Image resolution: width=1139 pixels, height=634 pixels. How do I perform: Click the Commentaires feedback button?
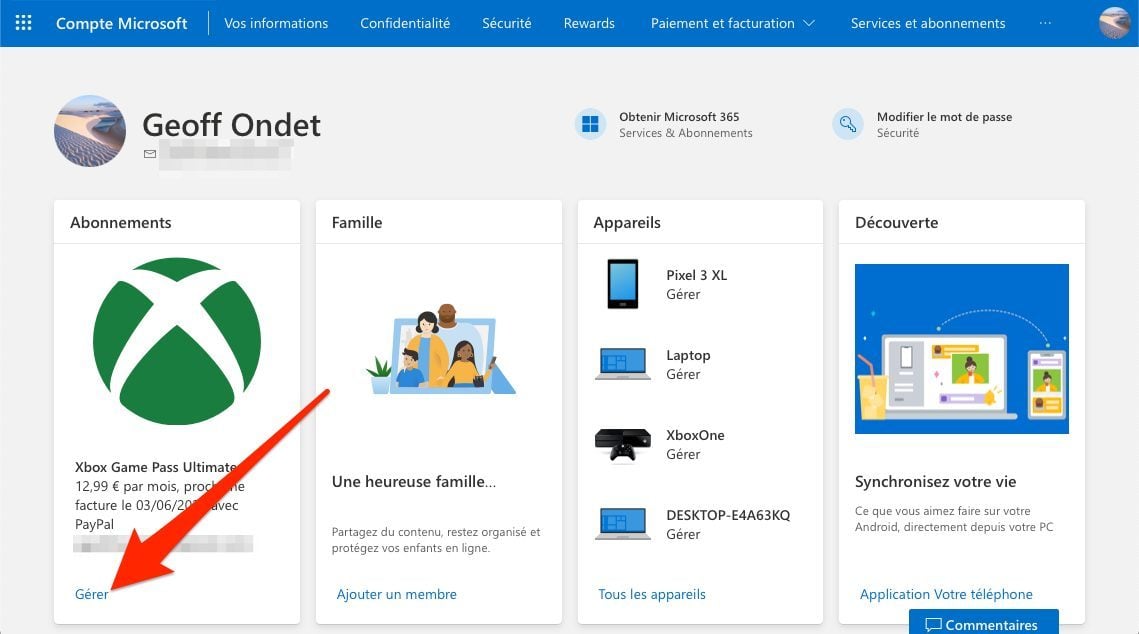click(984, 622)
